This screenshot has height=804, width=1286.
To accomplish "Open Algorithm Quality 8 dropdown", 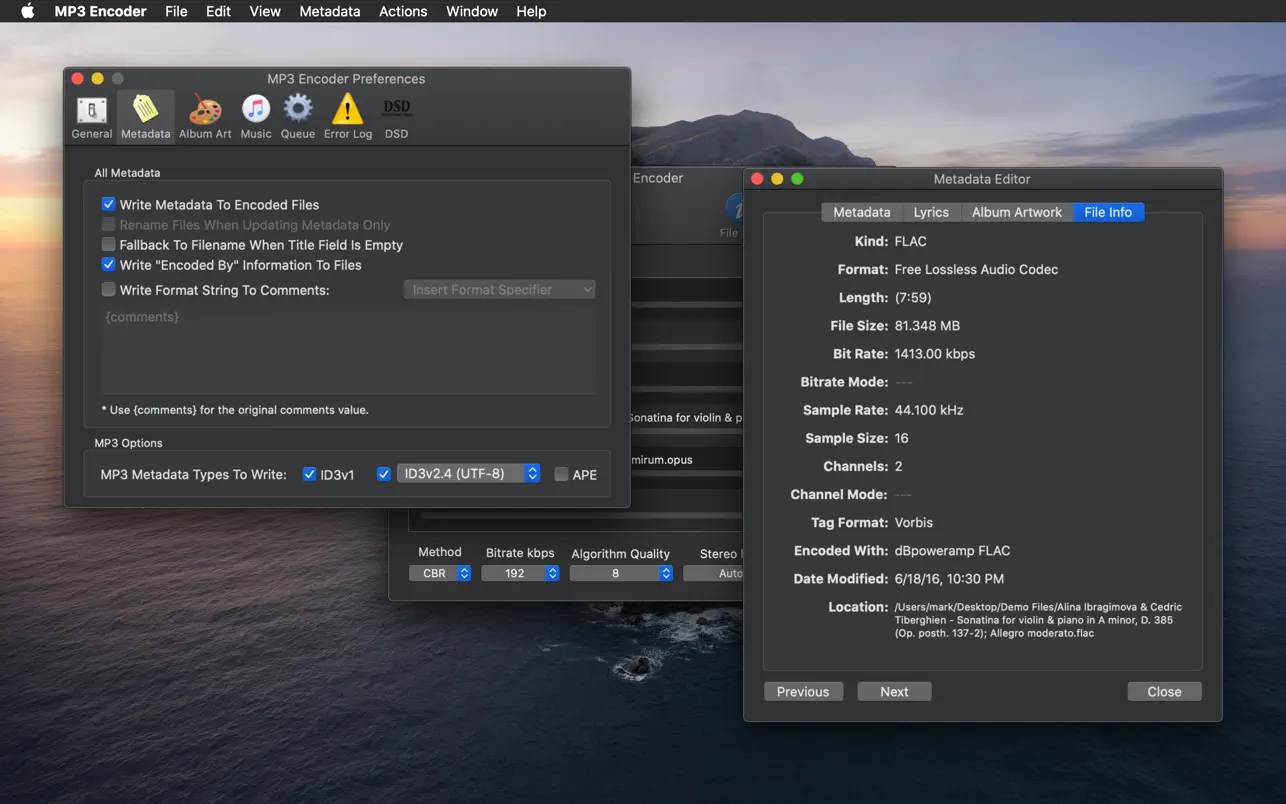I will point(621,573).
